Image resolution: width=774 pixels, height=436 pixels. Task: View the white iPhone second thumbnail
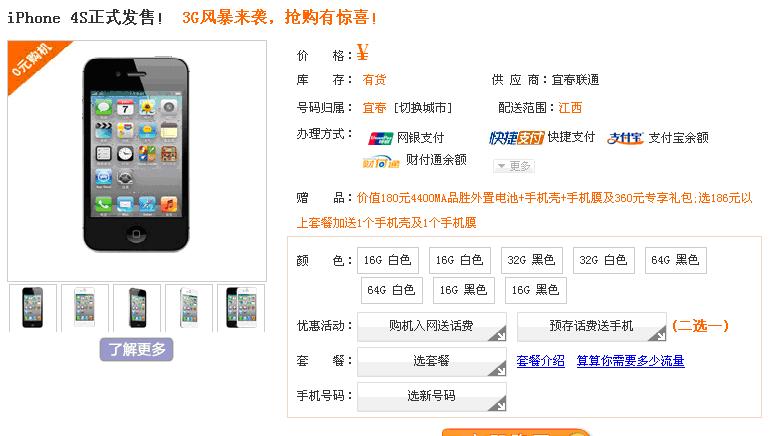pos(85,308)
